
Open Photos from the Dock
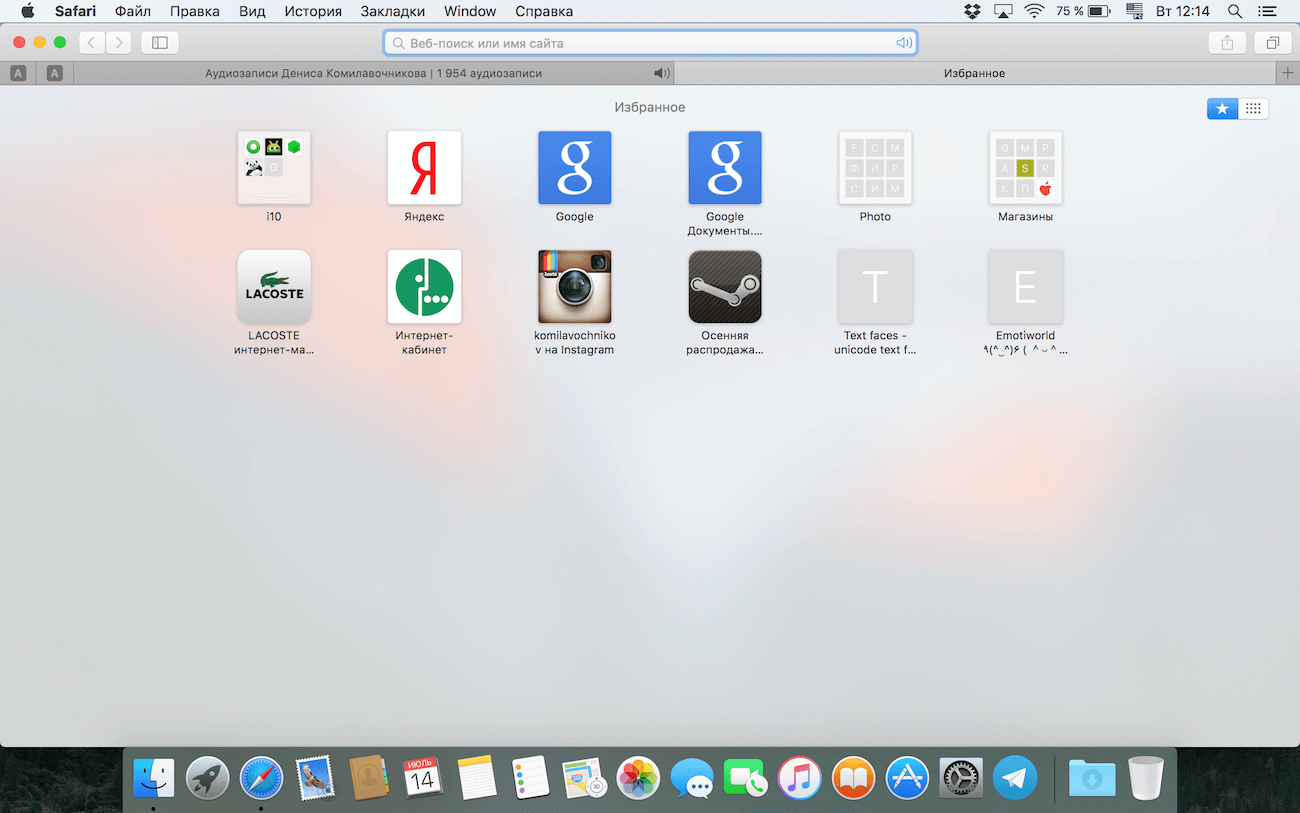(x=638, y=777)
